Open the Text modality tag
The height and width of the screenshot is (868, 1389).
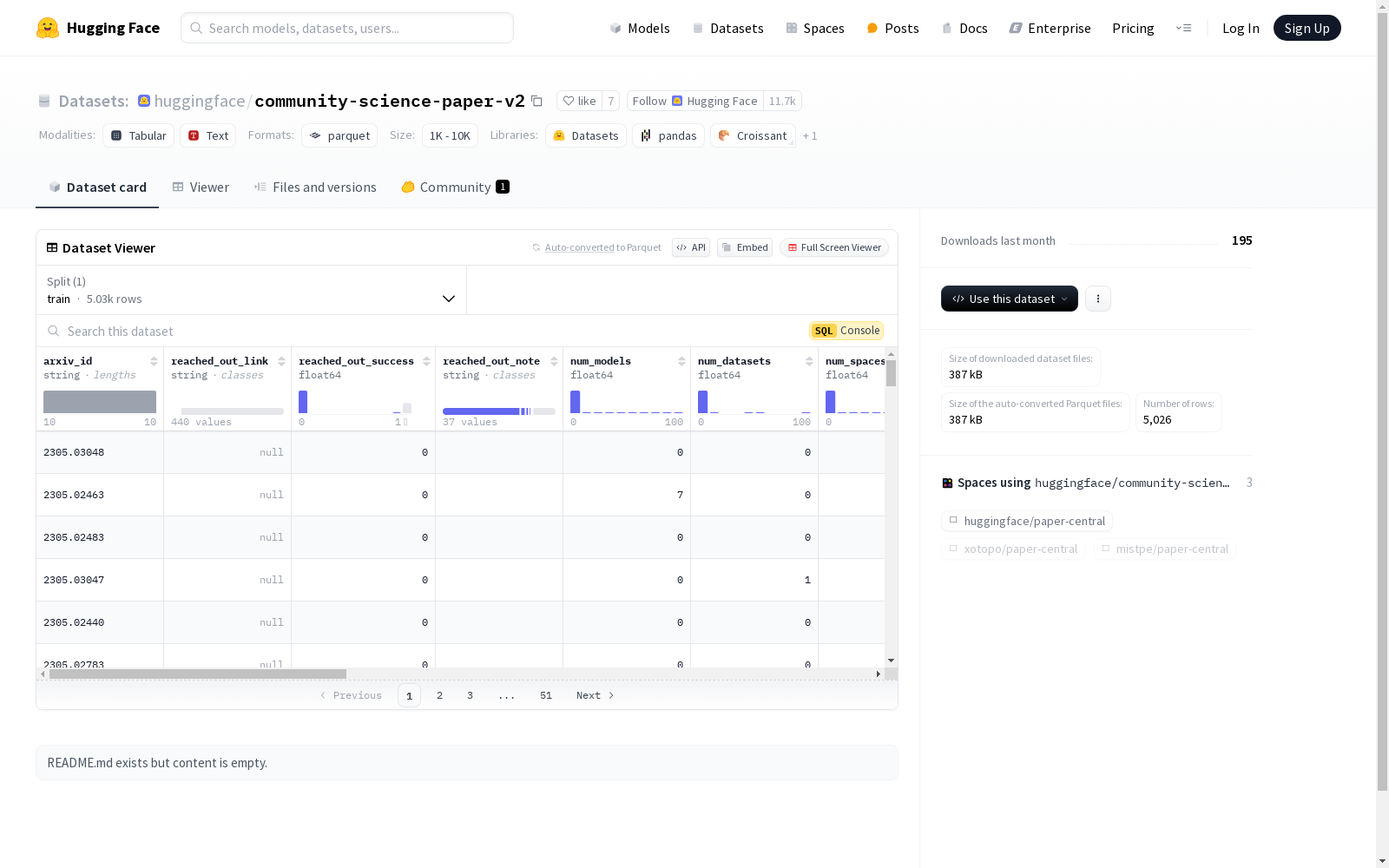(x=208, y=135)
